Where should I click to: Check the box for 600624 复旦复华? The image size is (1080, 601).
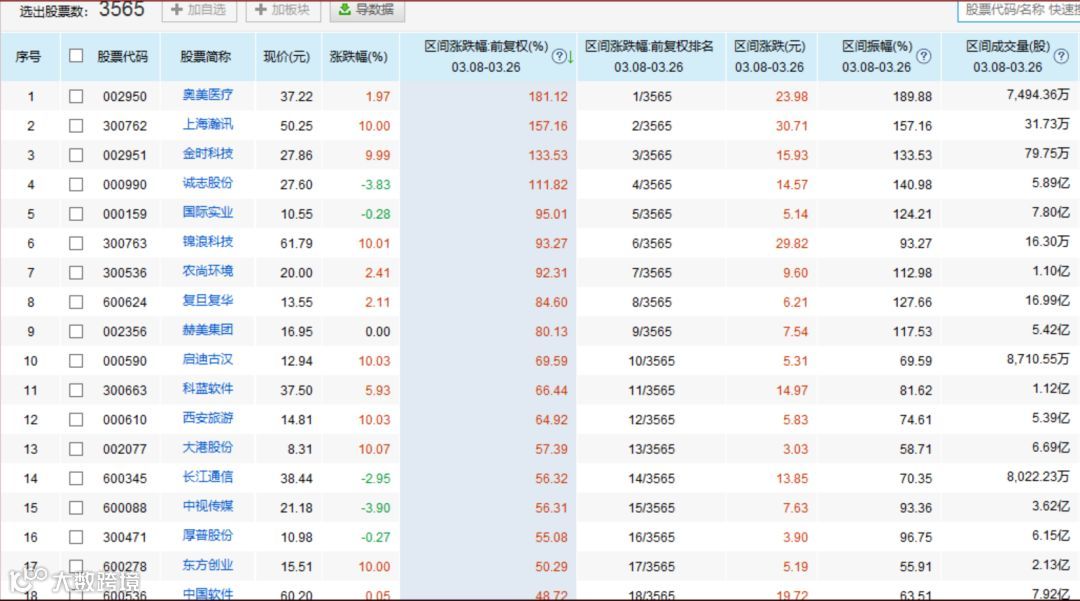76,302
